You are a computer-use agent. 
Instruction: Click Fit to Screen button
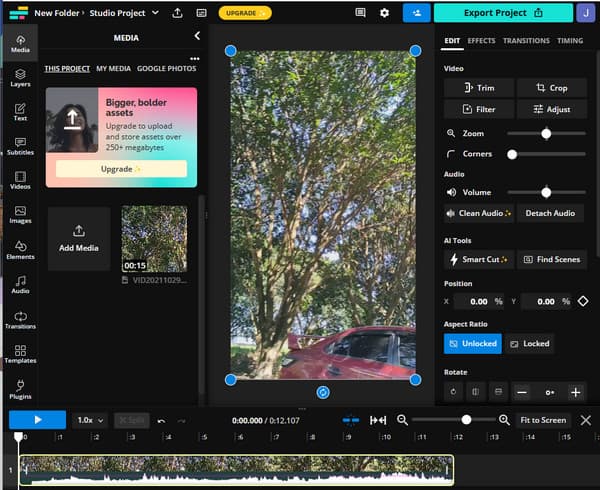tap(543, 420)
